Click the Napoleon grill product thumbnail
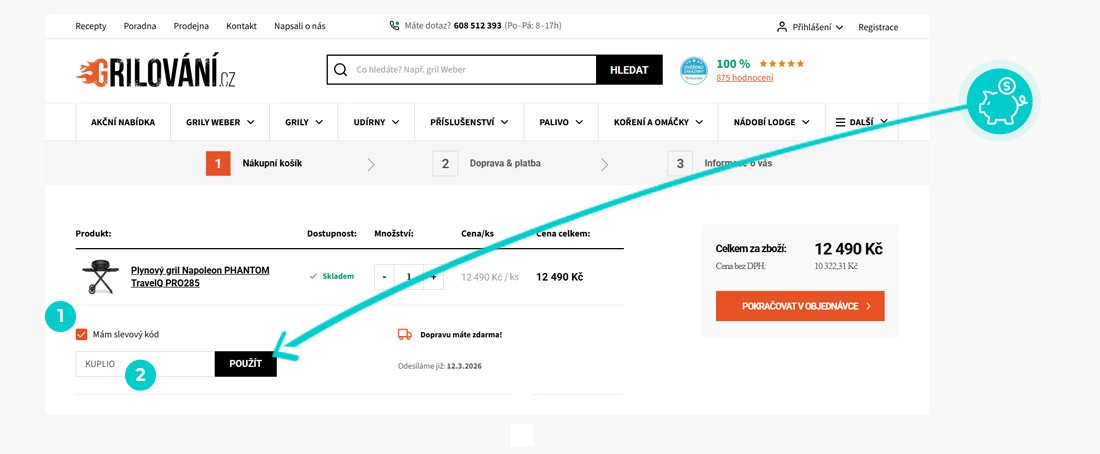 point(100,276)
